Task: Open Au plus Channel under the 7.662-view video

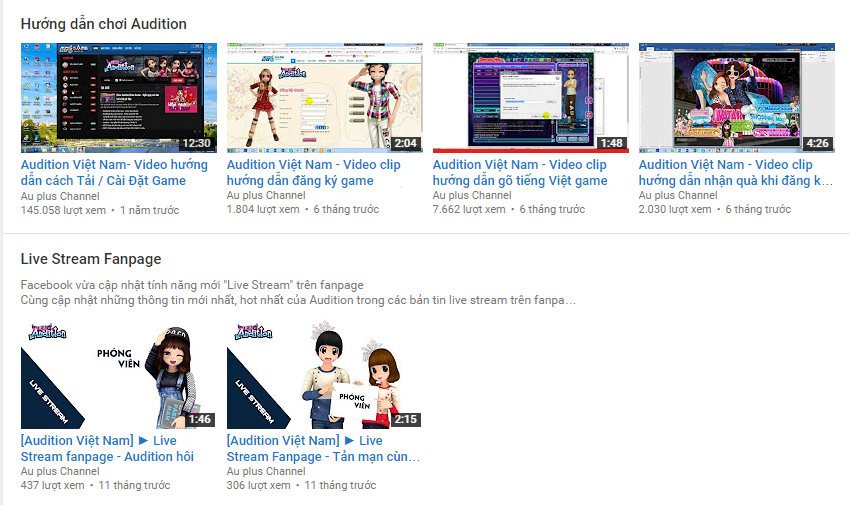Action: point(472,195)
